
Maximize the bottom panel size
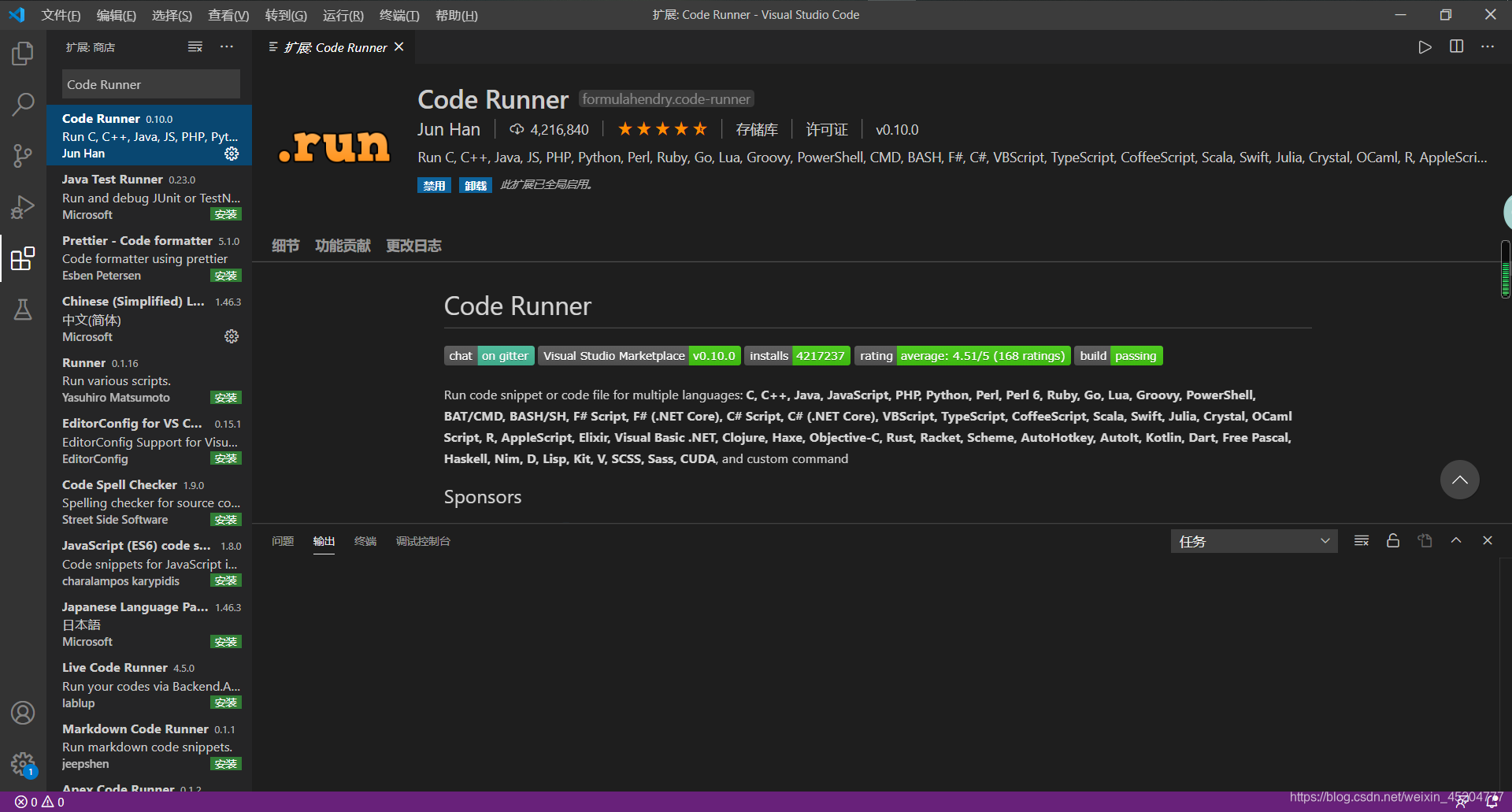point(1456,540)
